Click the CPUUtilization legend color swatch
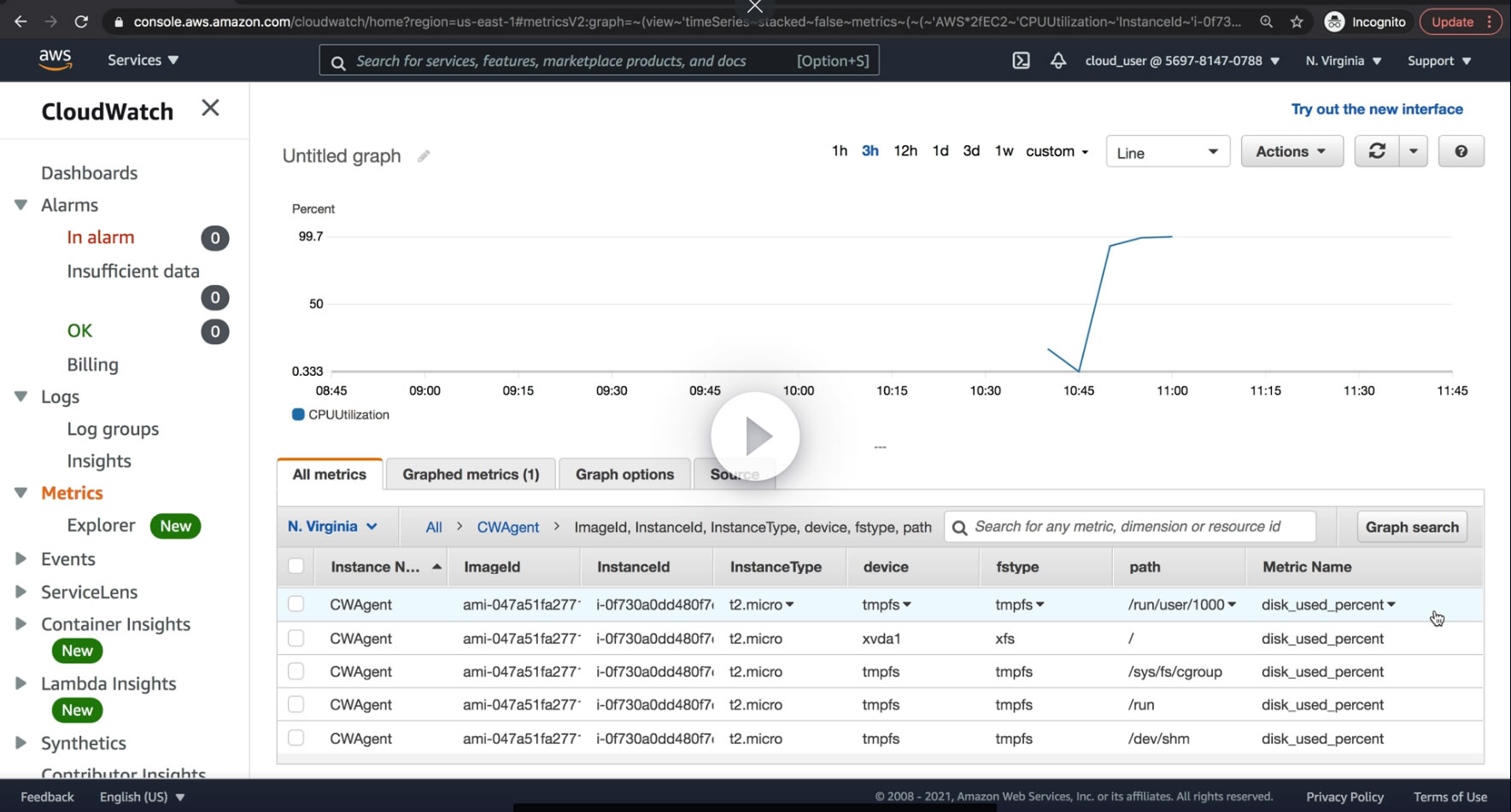This screenshot has width=1511, height=812. tap(298, 415)
